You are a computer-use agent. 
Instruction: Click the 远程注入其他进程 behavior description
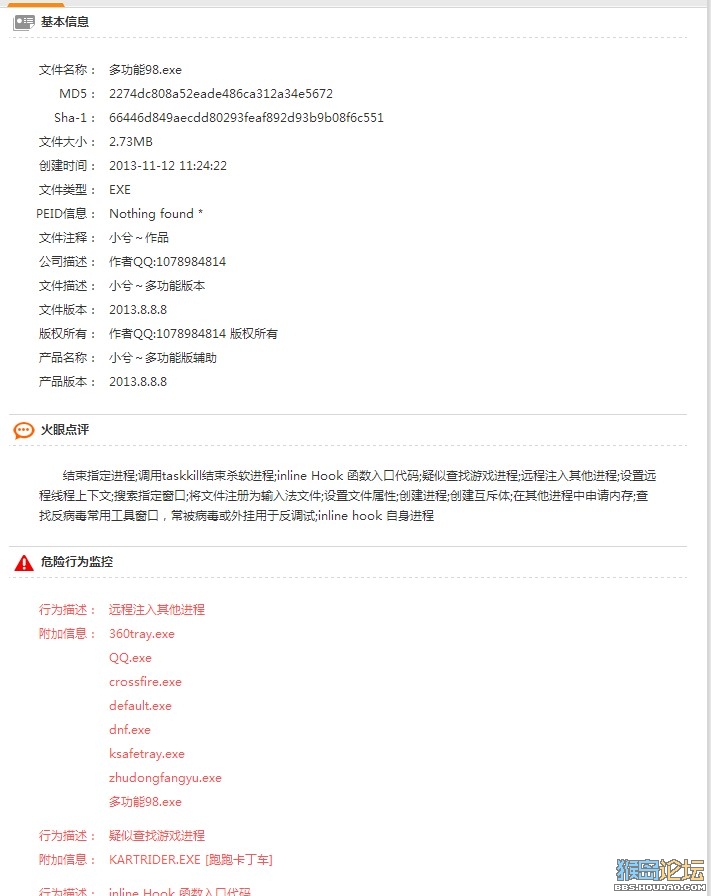pos(157,610)
